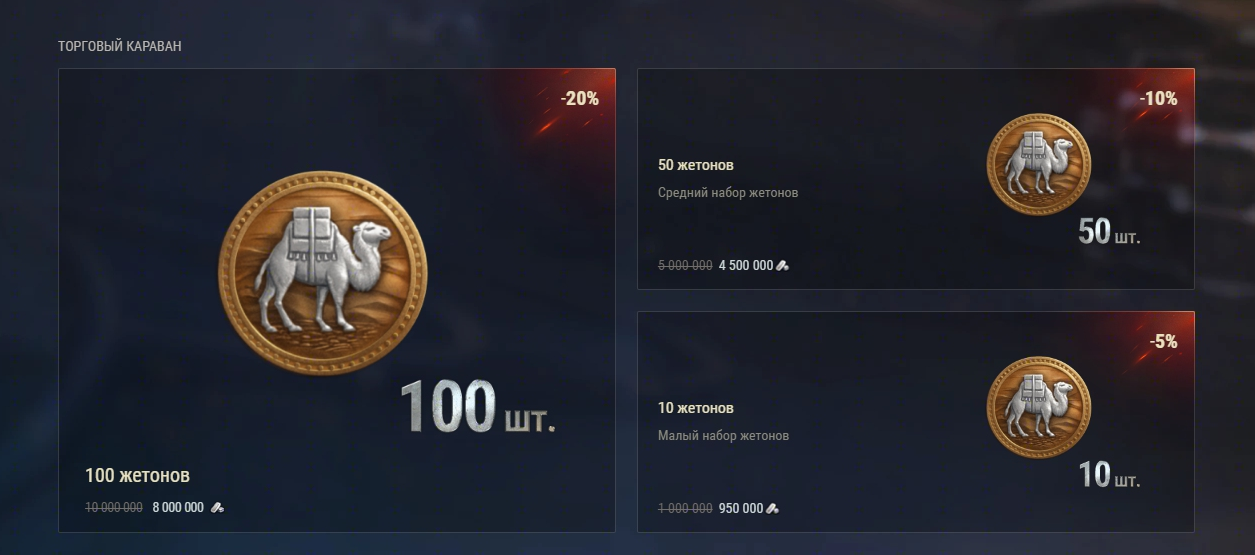Click the camel coin icon in 50 жетонов card
The height and width of the screenshot is (555, 1255).
click(1039, 164)
